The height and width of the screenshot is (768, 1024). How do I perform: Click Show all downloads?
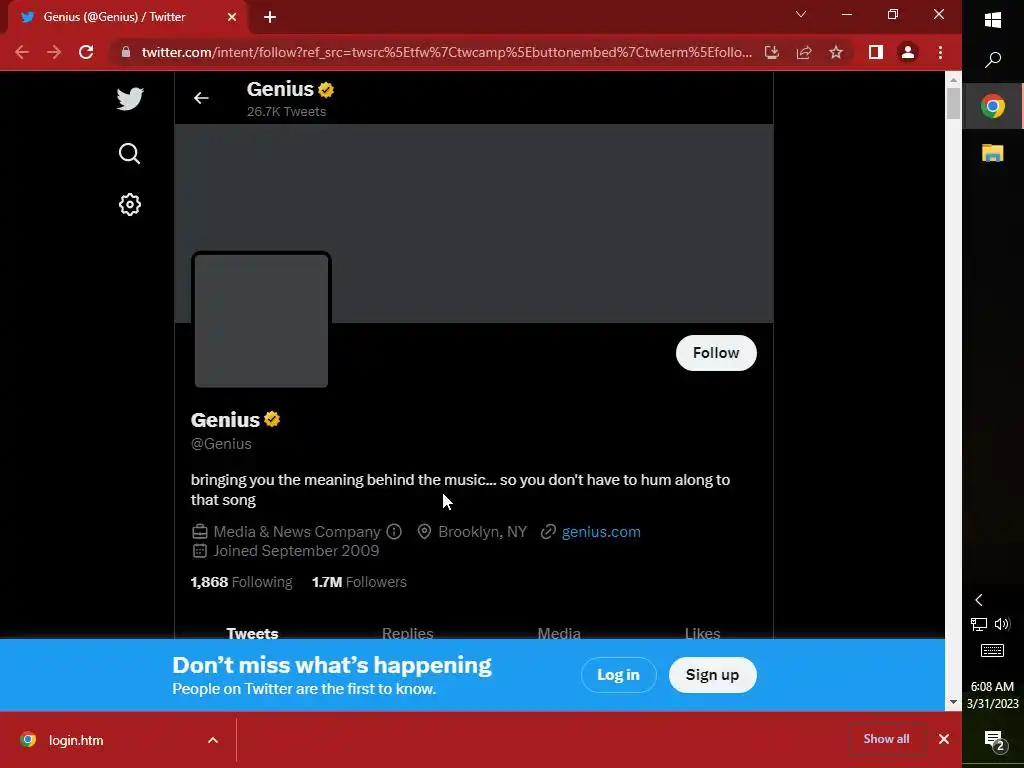pos(886,739)
